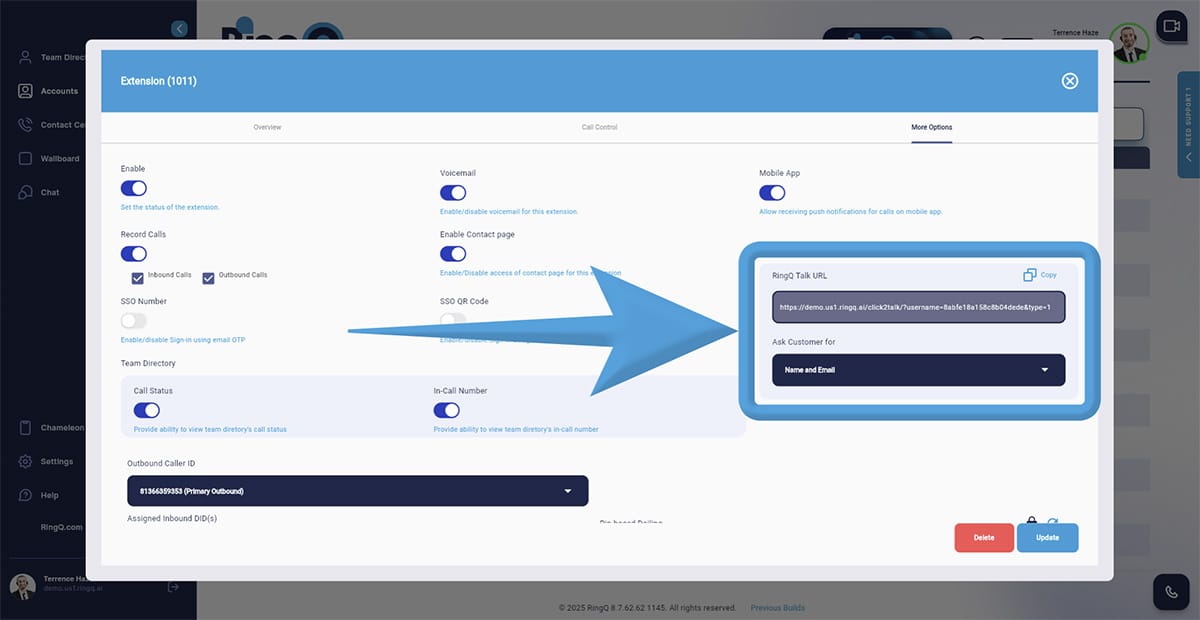1200x620 pixels.
Task: Toggle the Voicemail switch
Action: 453,193
